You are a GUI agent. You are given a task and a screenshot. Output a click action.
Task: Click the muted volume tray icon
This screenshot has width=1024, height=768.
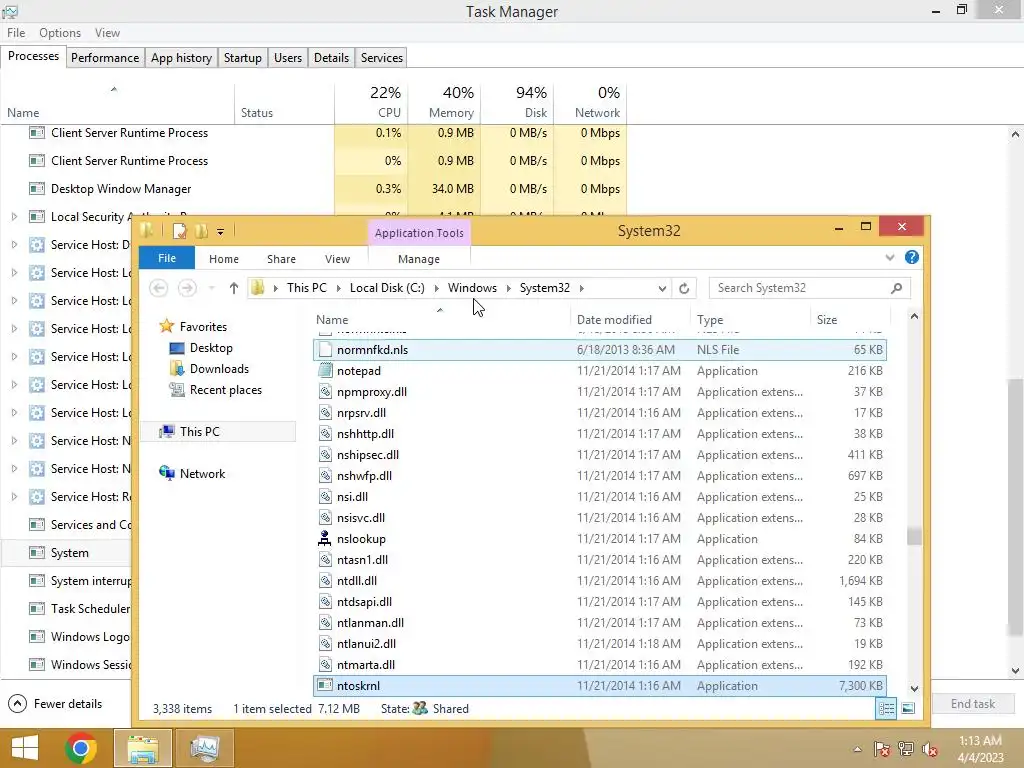pyautogui.click(x=930, y=749)
